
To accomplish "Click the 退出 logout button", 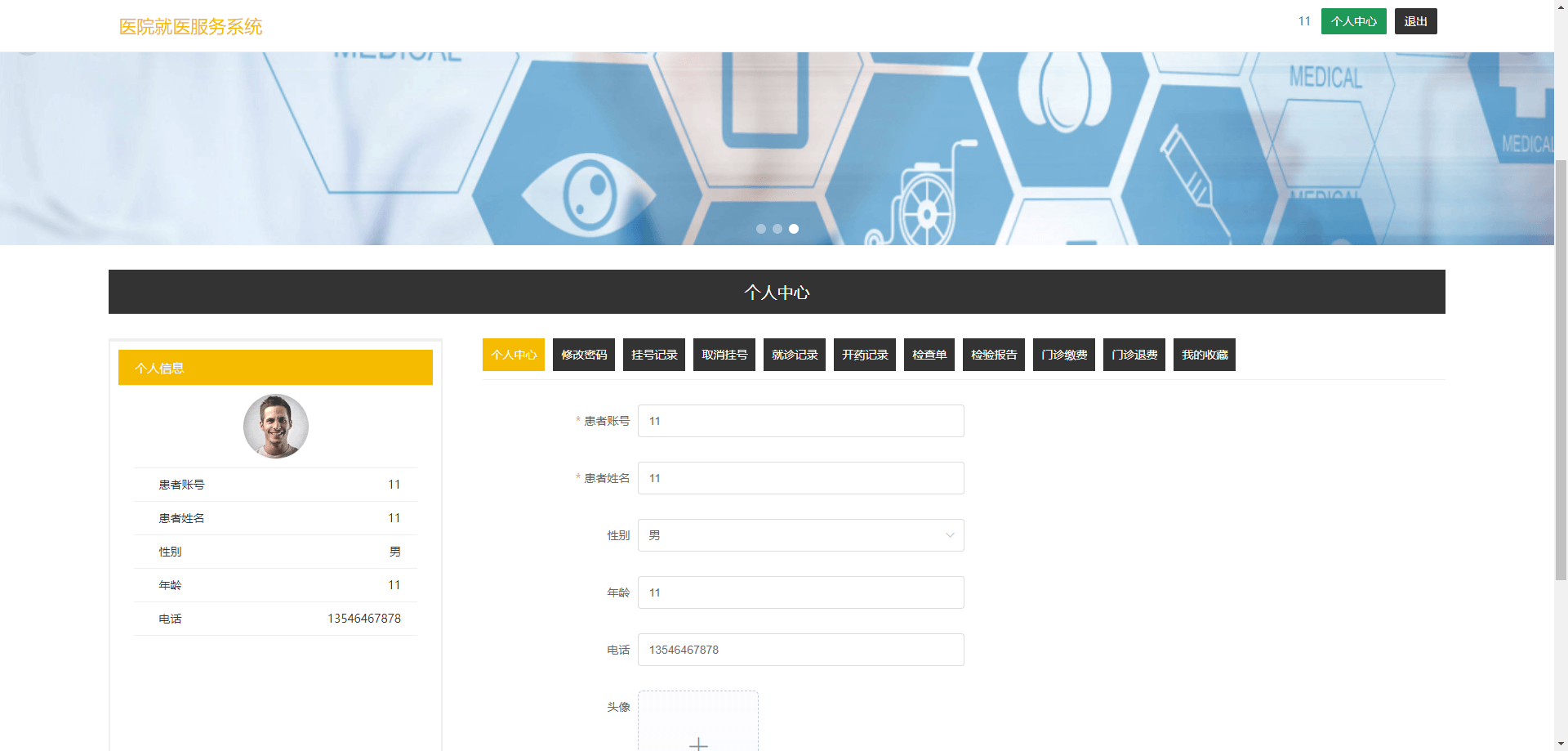I will 1416,21.
